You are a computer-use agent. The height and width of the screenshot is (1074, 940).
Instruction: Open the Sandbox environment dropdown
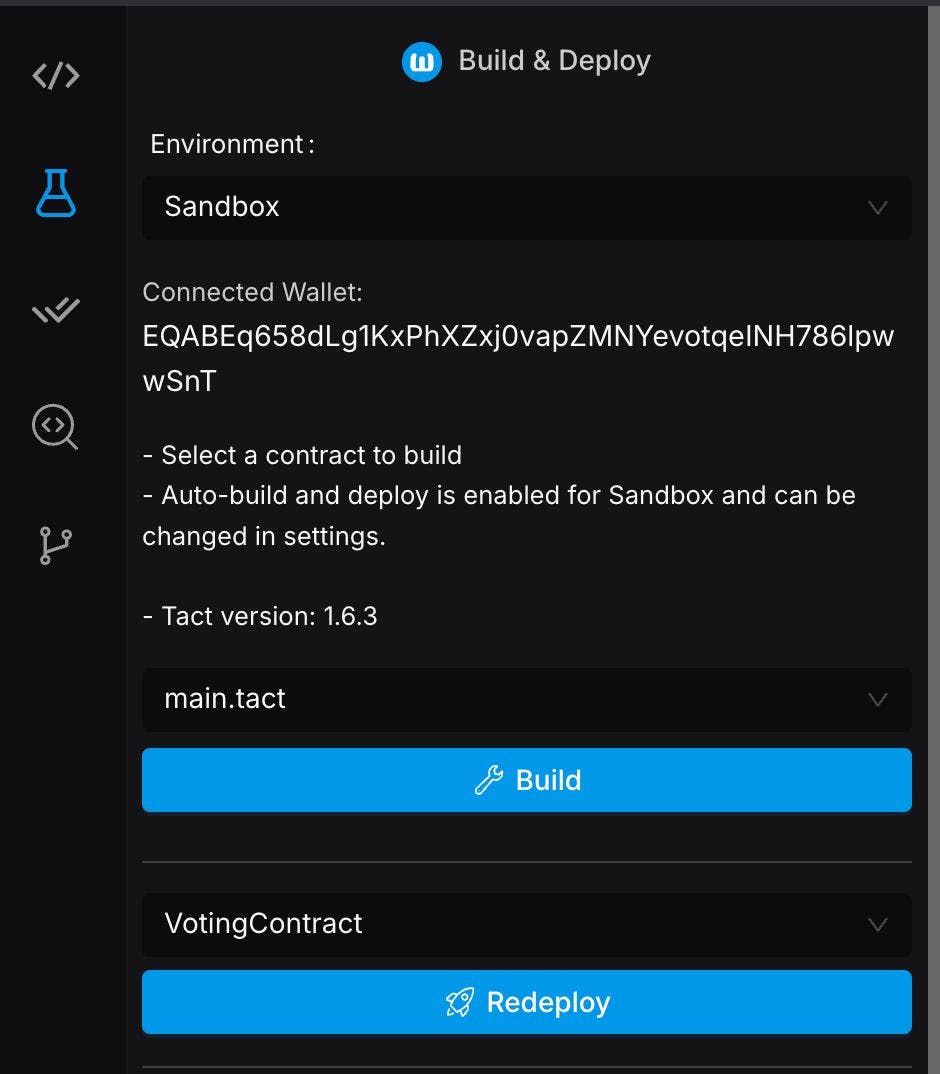tap(526, 208)
